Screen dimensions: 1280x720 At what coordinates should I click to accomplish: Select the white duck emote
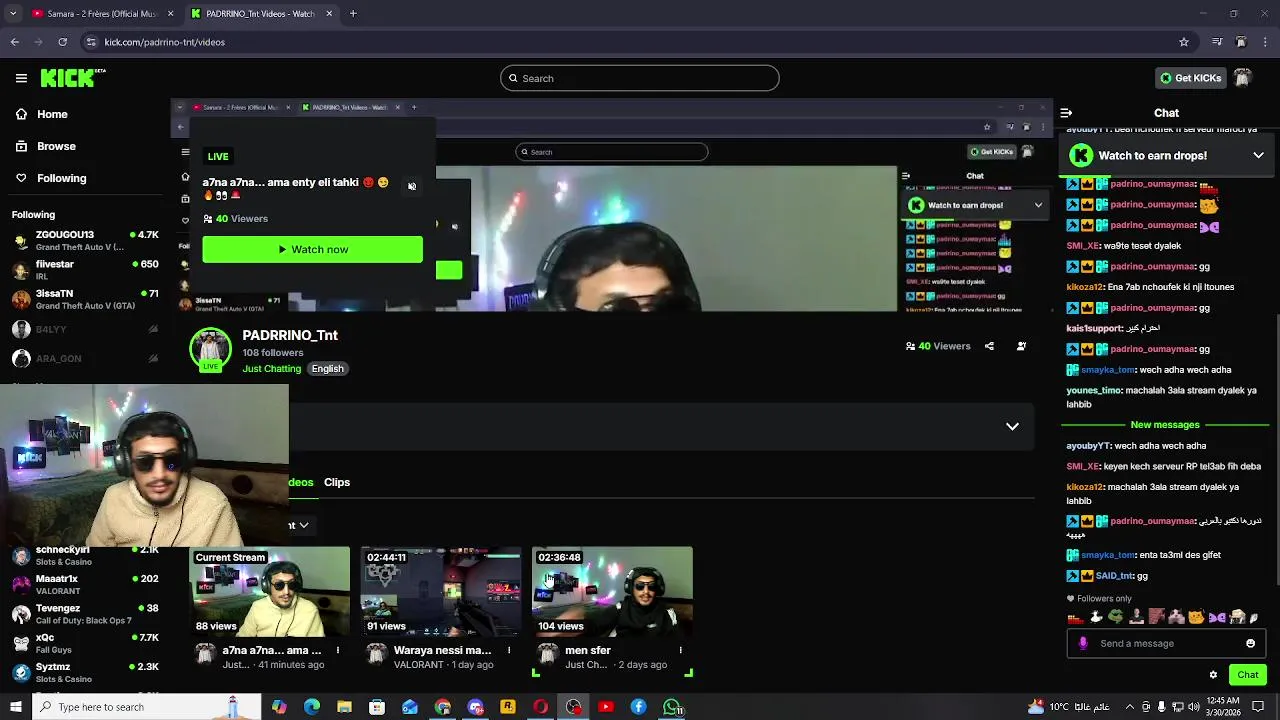pos(1096,617)
